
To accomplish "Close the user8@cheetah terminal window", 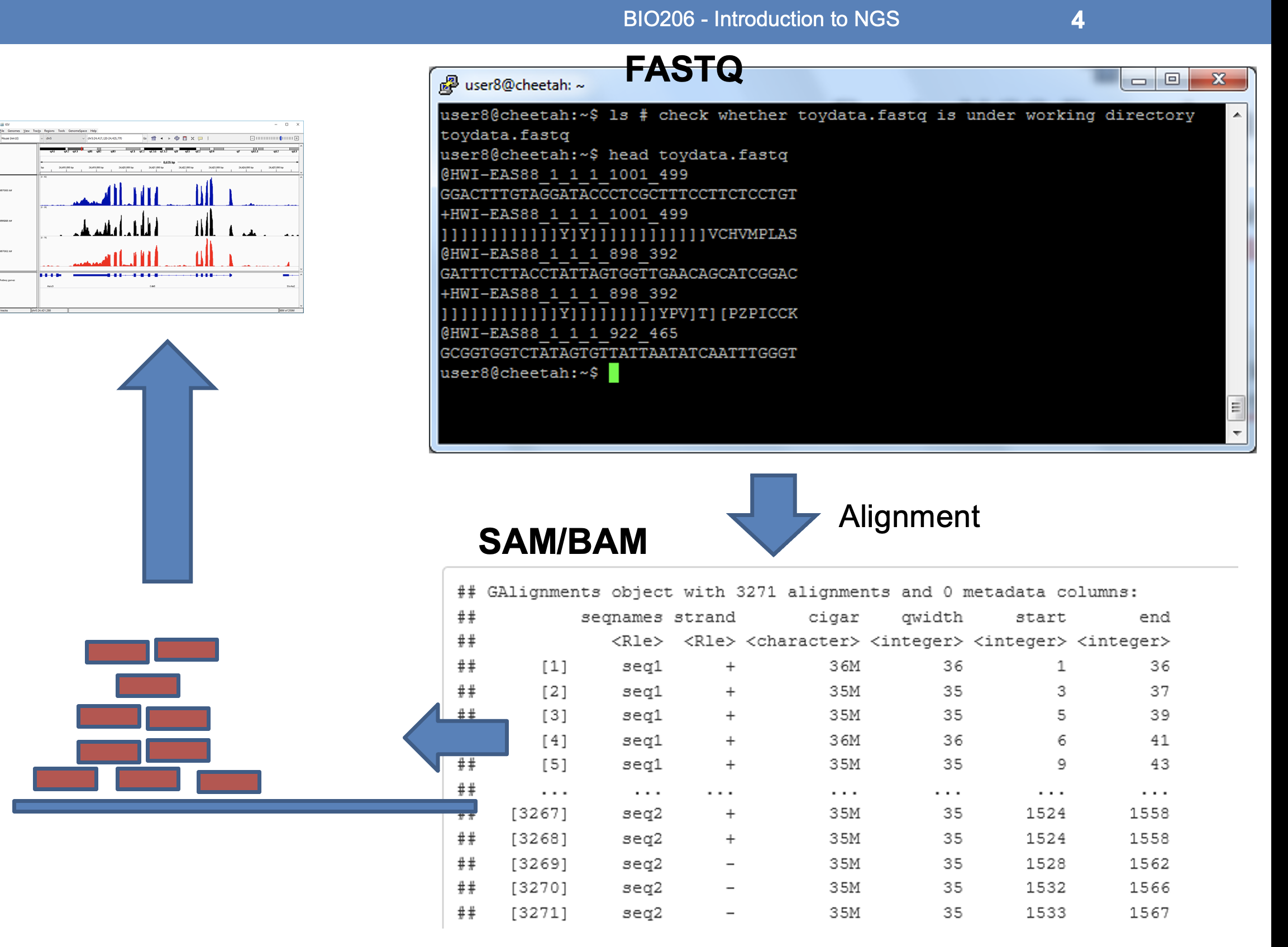I will click(1218, 80).
